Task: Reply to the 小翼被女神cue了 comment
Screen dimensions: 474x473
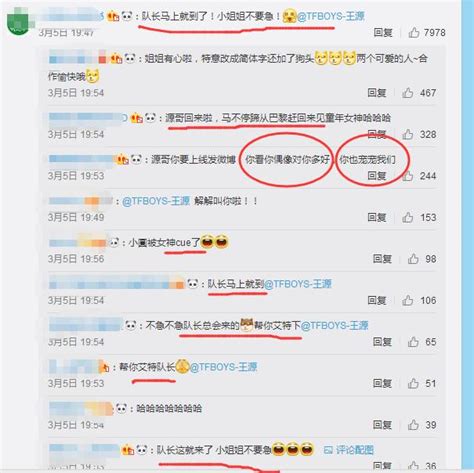Action: click(x=382, y=259)
